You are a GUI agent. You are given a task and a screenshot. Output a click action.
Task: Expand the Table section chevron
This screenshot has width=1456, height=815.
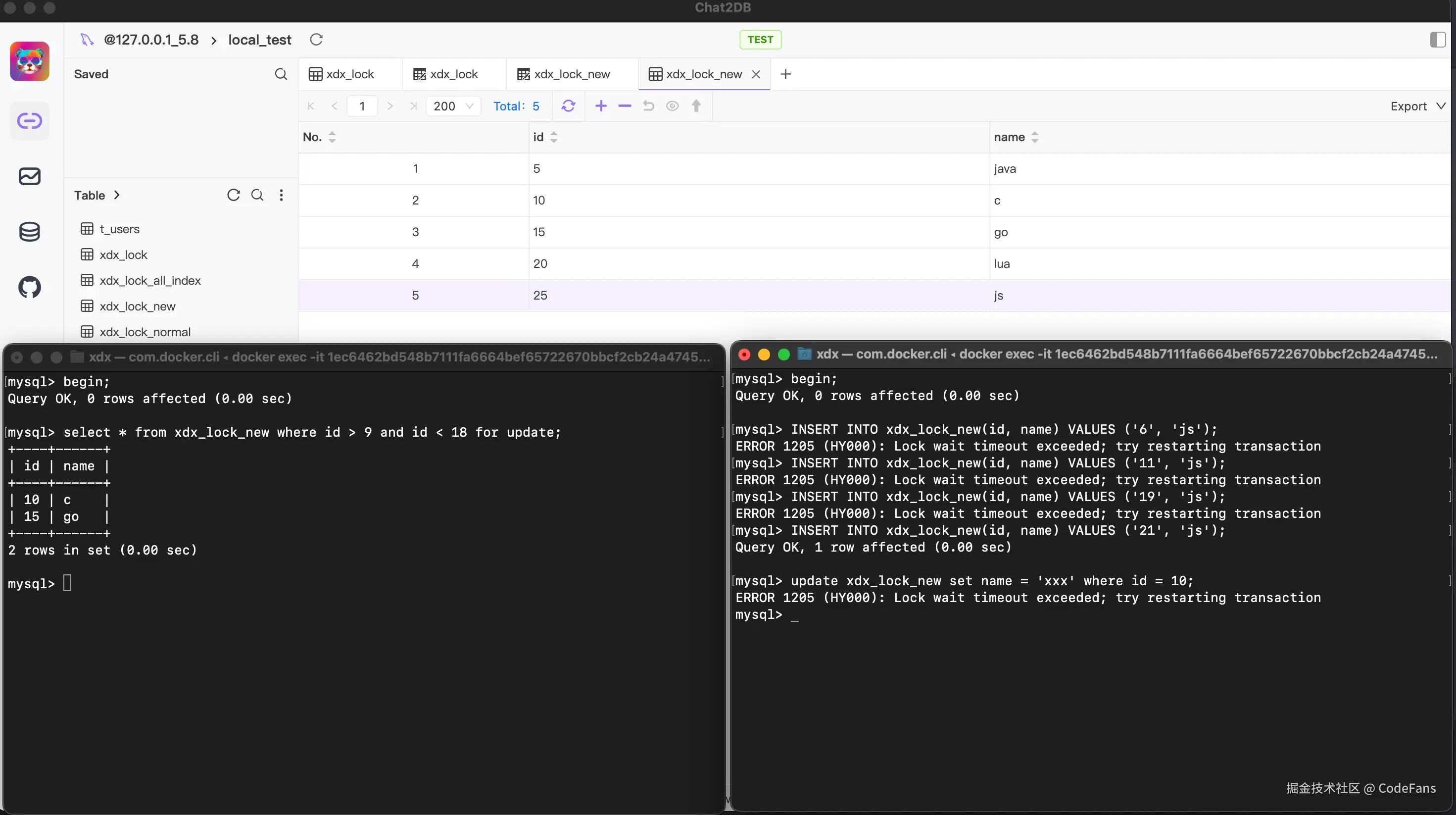(x=117, y=195)
